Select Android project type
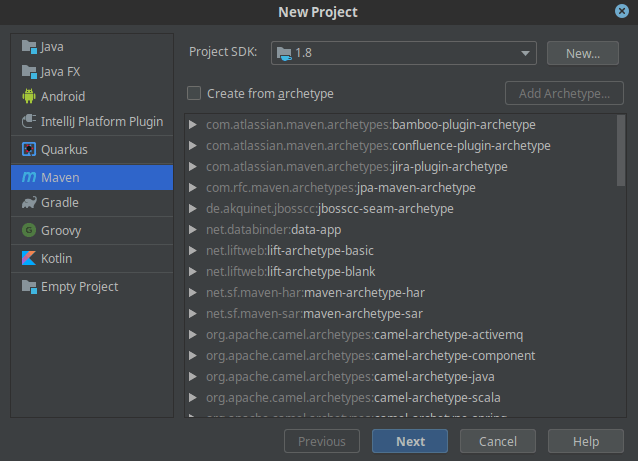 point(92,96)
